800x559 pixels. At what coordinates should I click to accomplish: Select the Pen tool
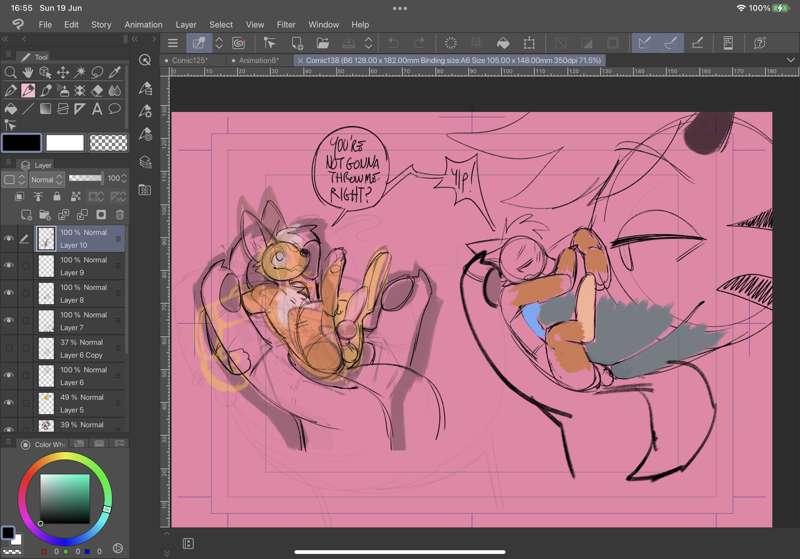pos(10,90)
